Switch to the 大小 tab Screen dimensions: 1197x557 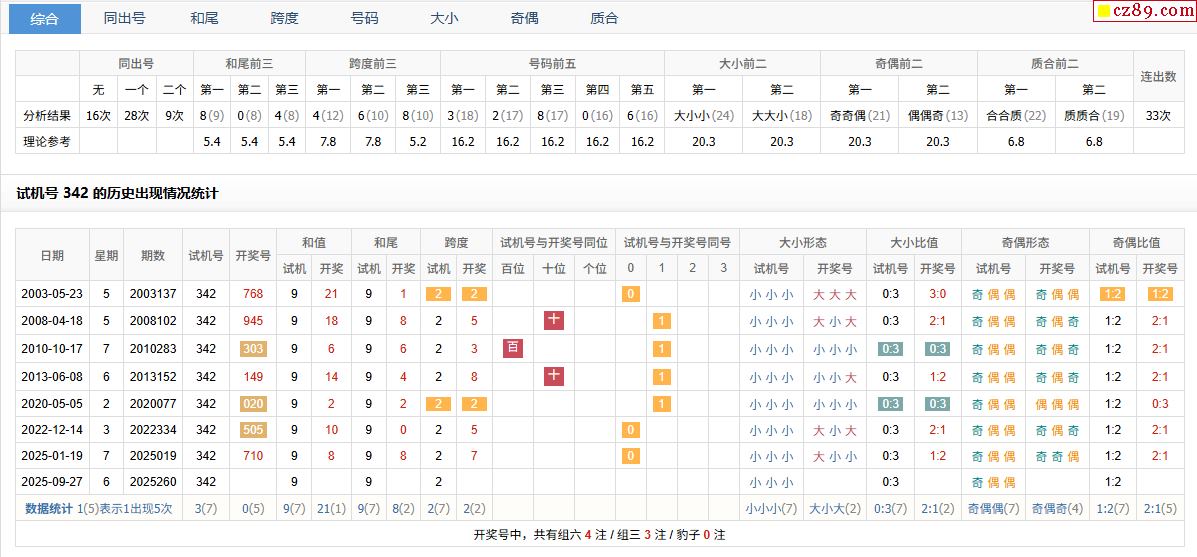[444, 18]
